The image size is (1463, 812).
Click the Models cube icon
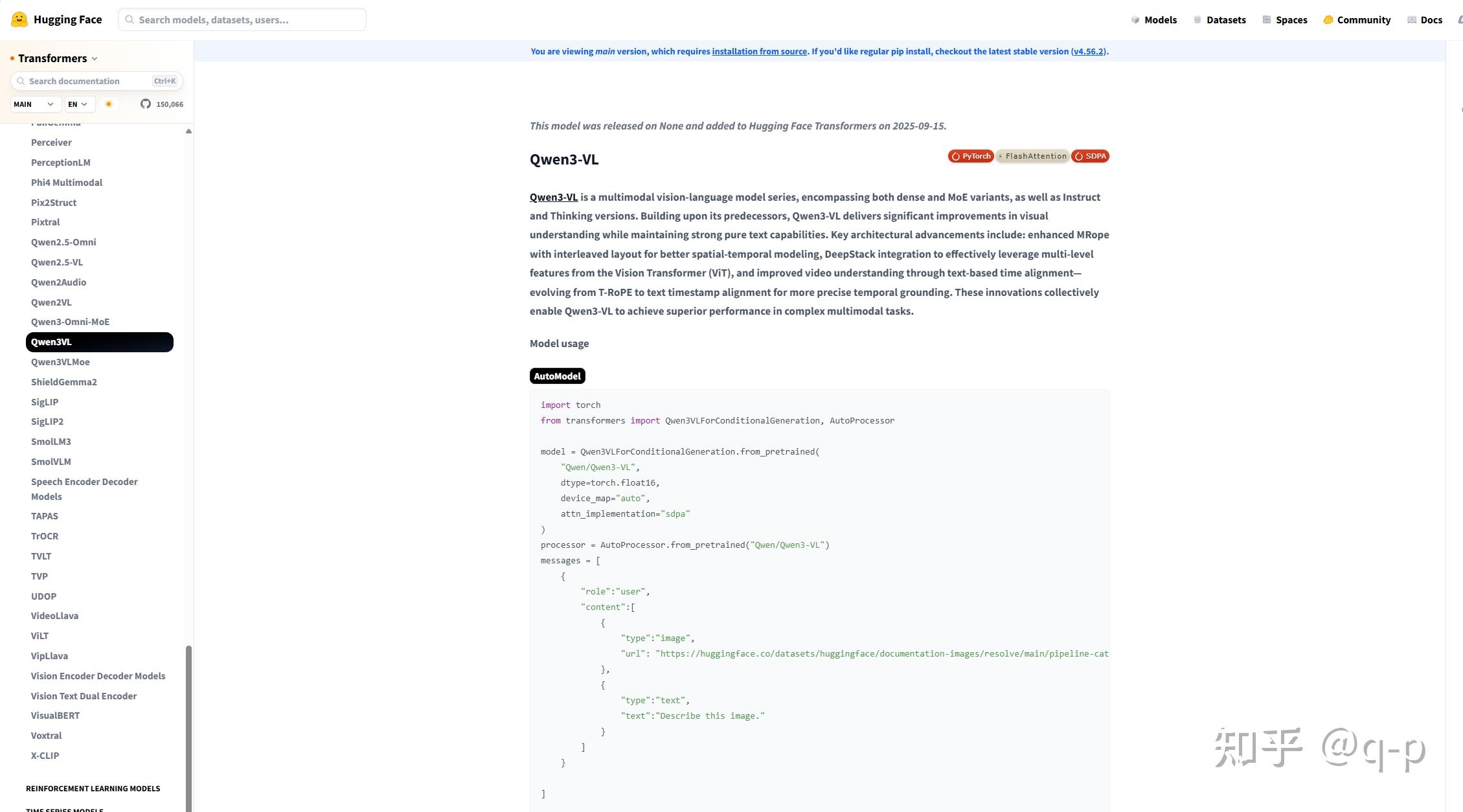coord(1135,20)
